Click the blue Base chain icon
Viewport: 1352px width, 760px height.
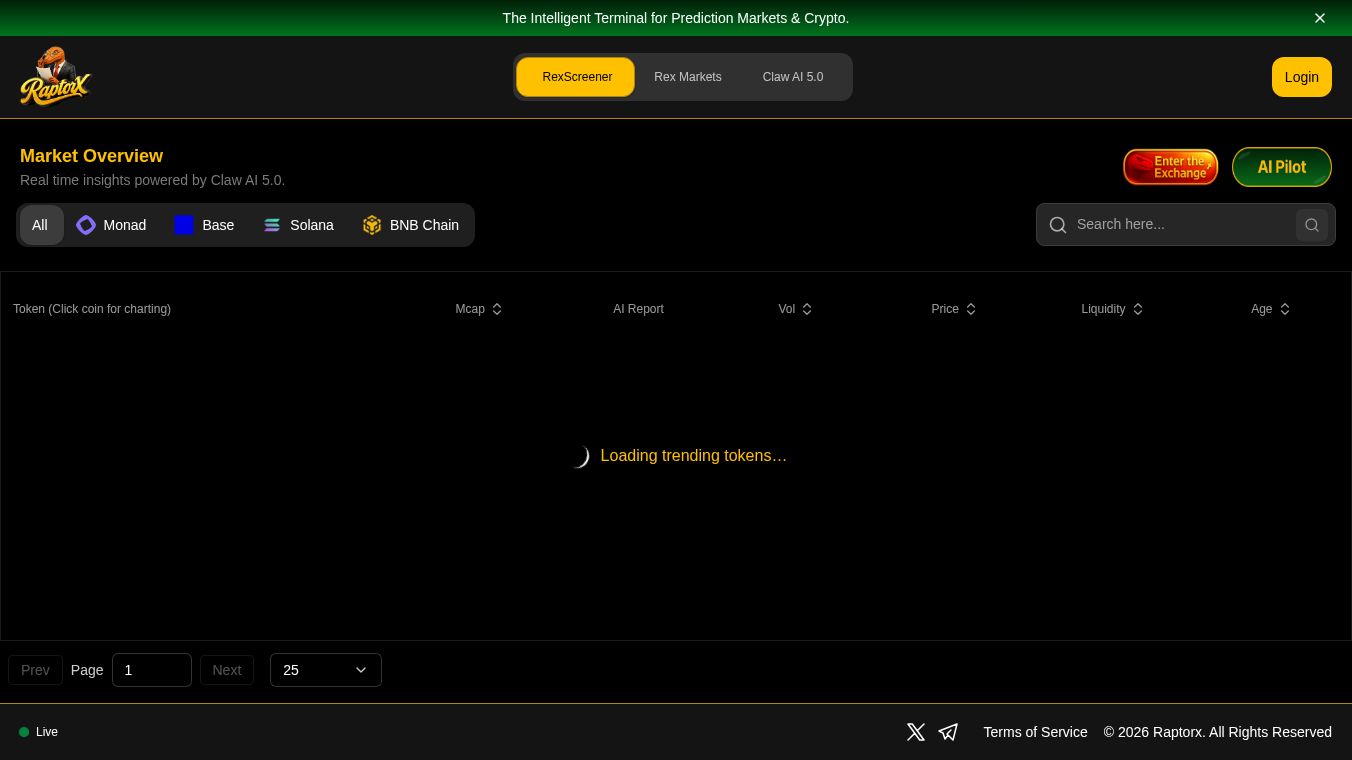(184, 225)
